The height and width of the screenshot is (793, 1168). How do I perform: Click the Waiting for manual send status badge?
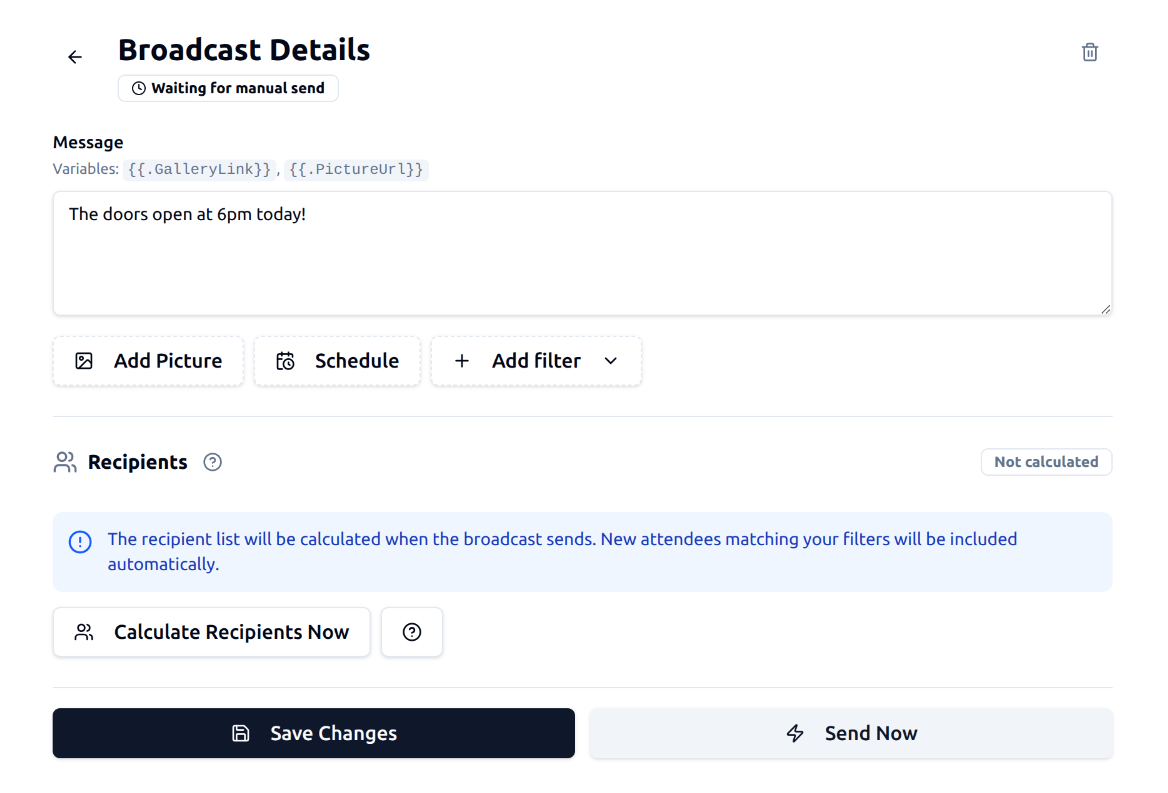[x=228, y=88]
